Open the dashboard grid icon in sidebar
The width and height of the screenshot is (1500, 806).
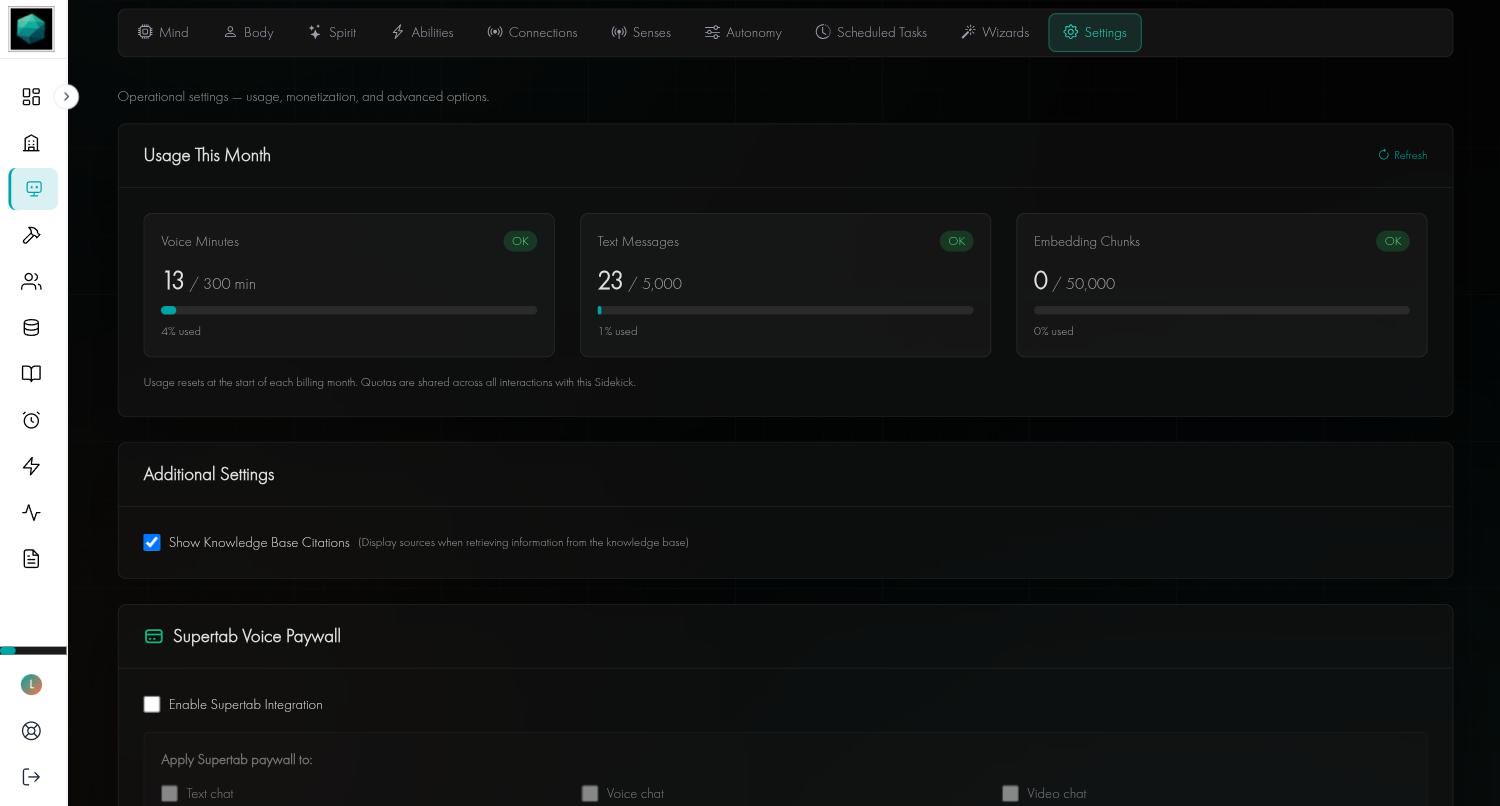pyautogui.click(x=31, y=96)
